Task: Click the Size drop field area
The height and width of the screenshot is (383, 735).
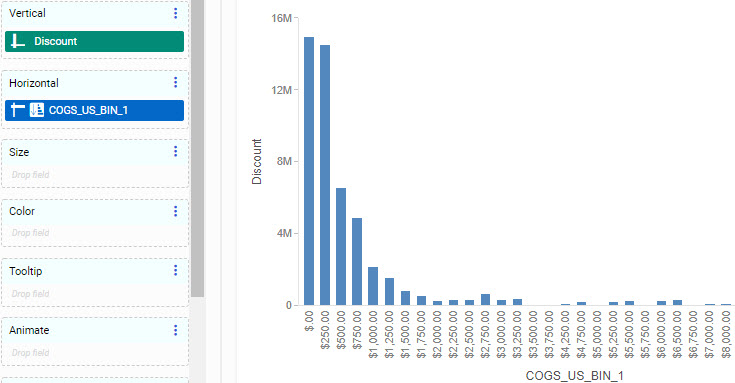Action: pos(95,175)
